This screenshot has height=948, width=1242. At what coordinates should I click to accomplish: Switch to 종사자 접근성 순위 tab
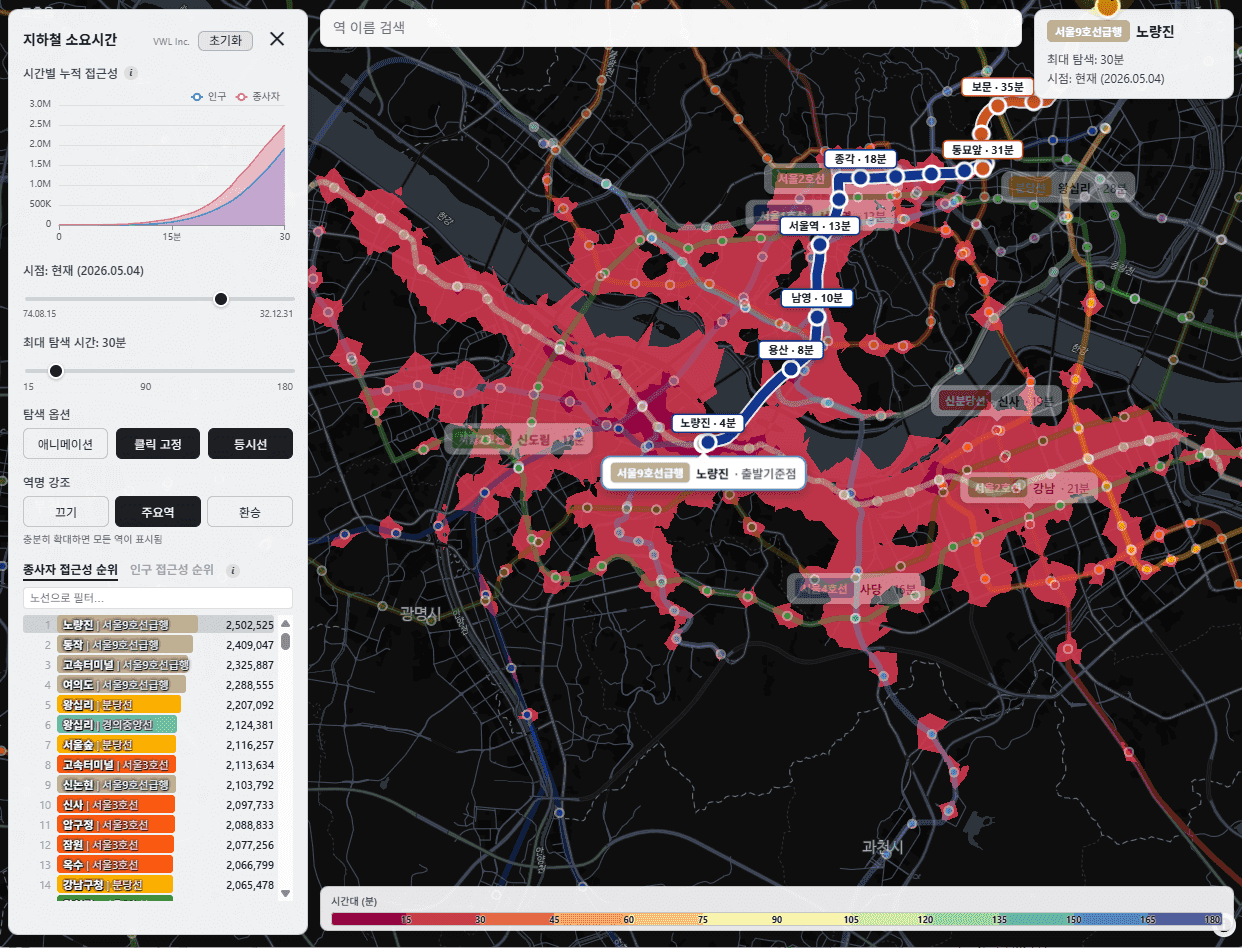pos(70,570)
